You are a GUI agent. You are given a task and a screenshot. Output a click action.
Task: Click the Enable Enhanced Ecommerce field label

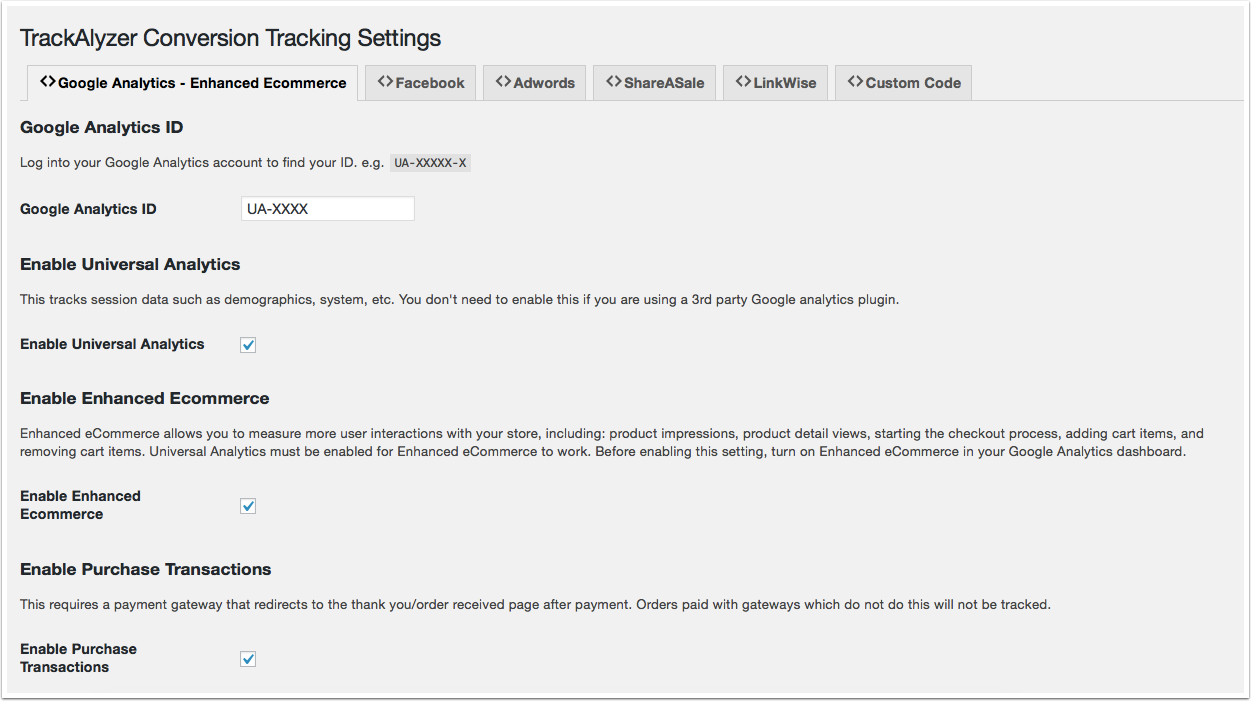point(80,505)
